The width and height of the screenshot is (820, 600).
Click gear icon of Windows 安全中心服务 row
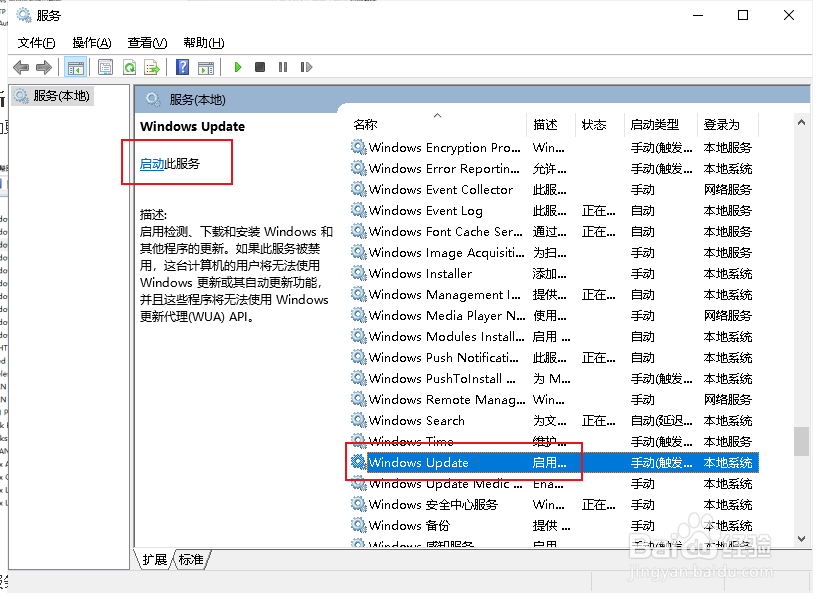pyautogui.click(x=358, y=504)
